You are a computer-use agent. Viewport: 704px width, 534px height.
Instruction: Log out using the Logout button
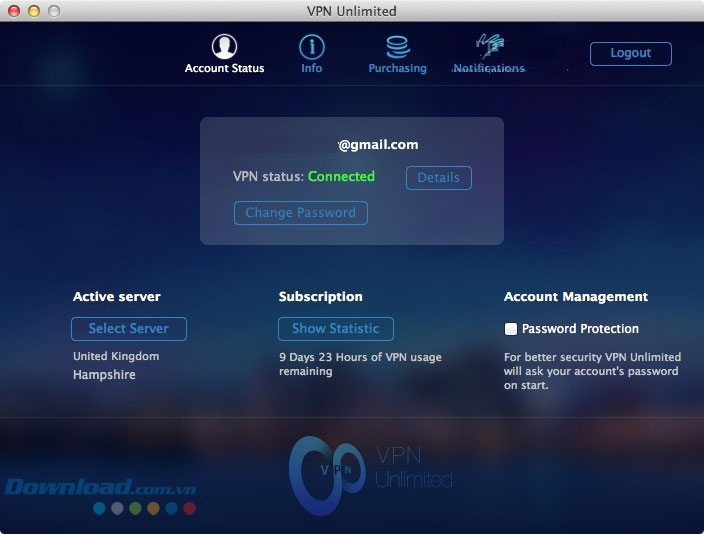pyautogui.click(x=630, y=53)
